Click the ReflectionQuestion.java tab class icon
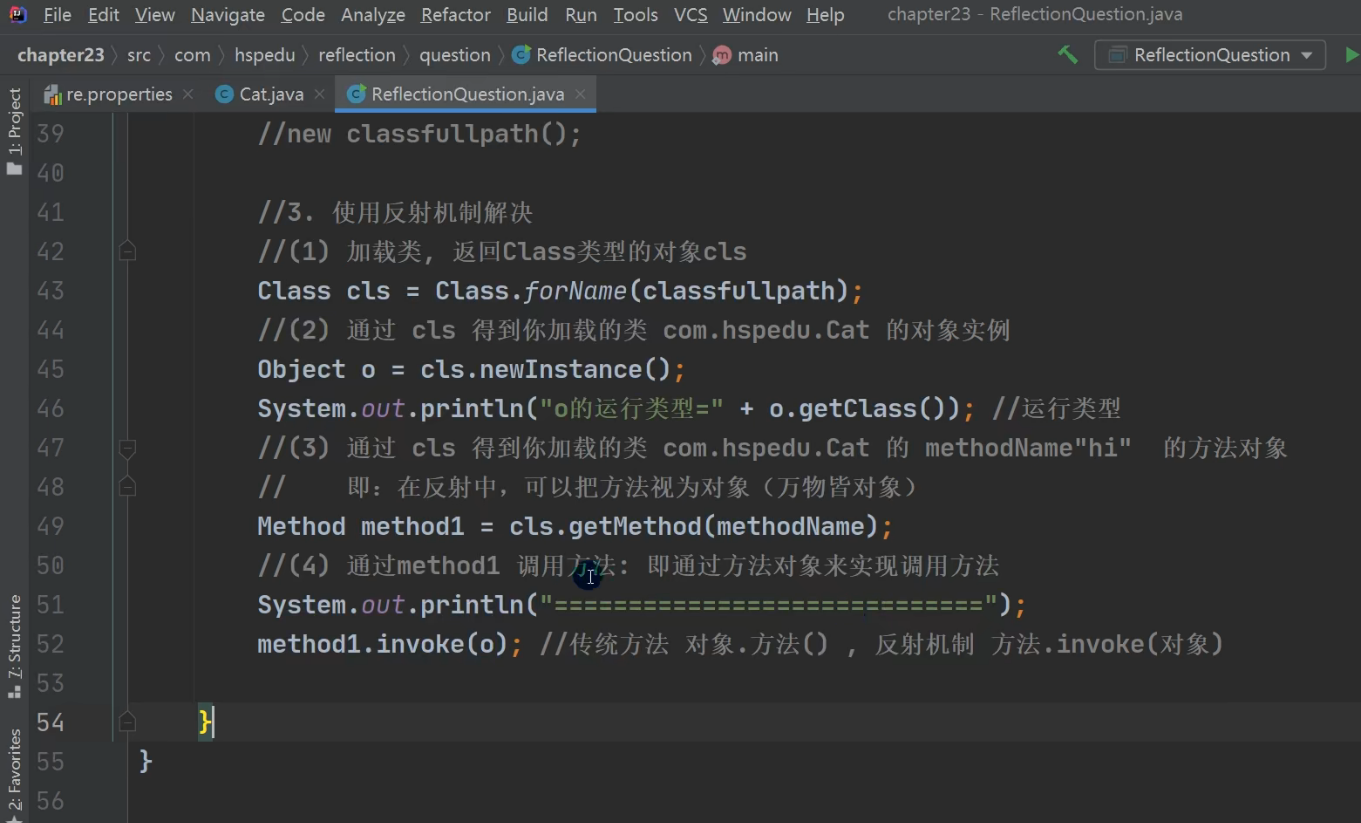The width and height of the screenshot is (1361, 823). tap(355, 94)
